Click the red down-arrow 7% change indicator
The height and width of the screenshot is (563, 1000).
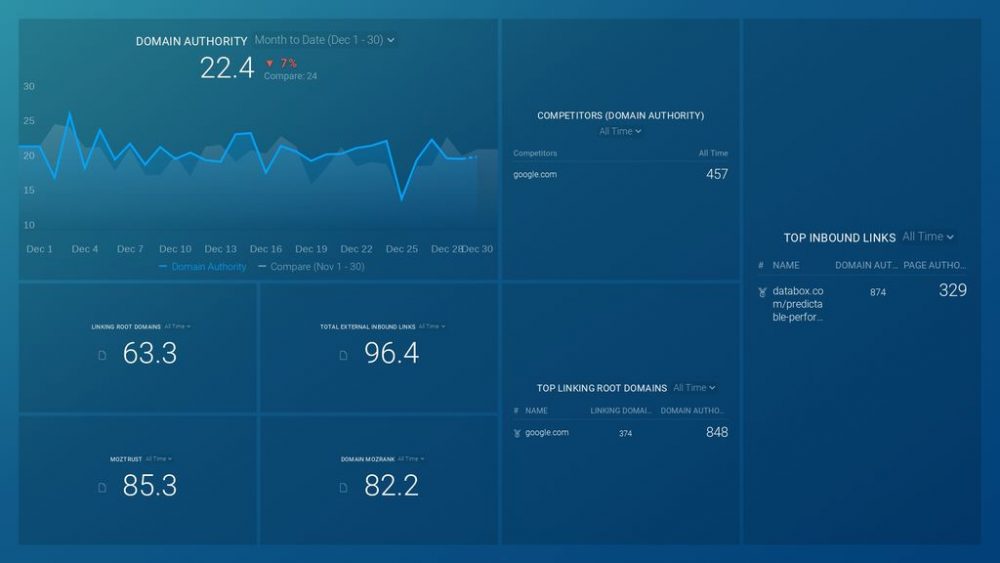pos(281,63)
